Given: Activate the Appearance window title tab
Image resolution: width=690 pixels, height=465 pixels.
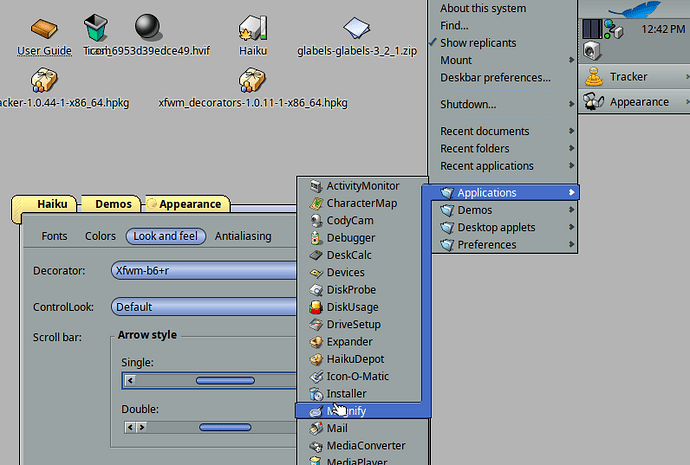Looking at the screenshot, I should pos(188,204).
